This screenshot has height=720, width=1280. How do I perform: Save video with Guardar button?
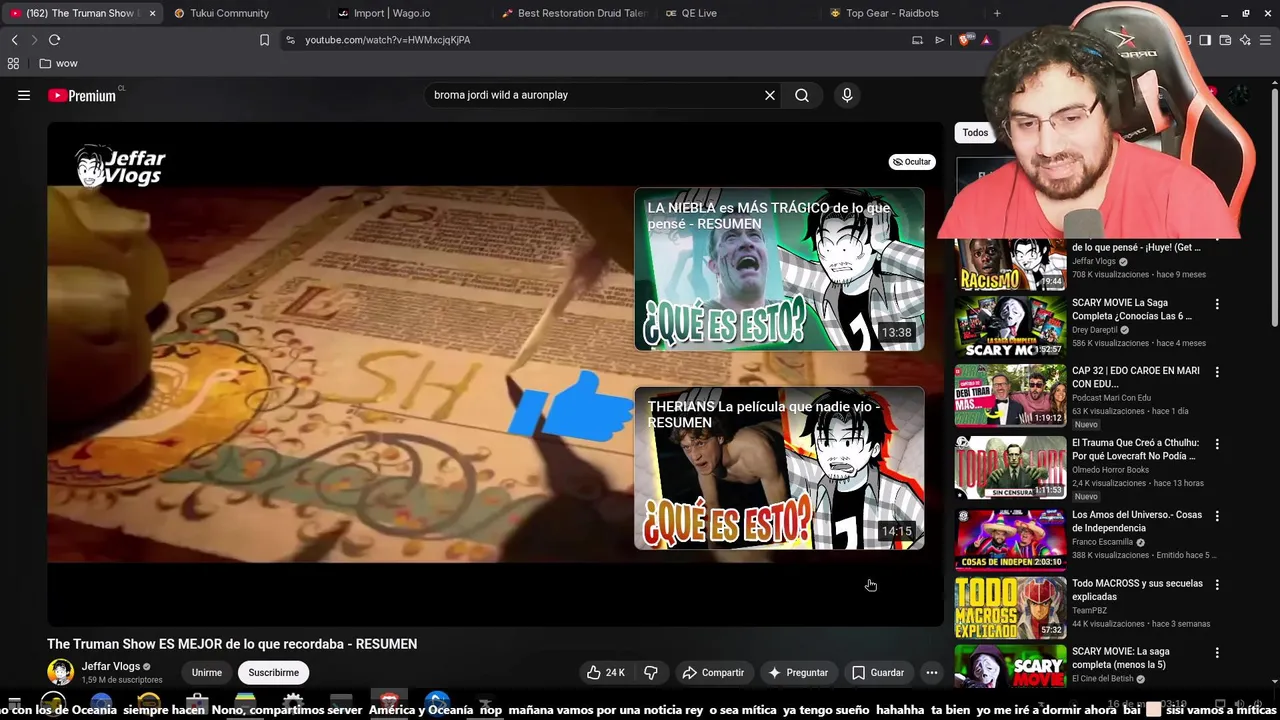[878, 673]
